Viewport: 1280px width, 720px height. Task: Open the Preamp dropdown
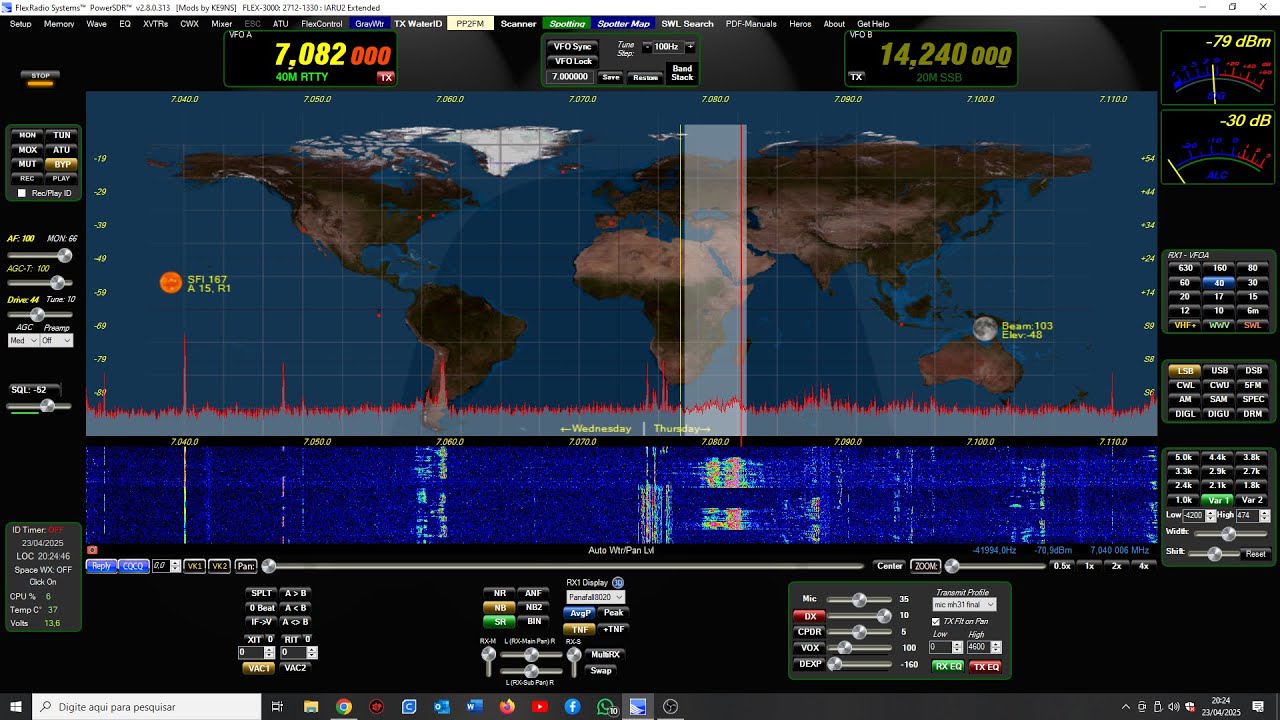click(x=57, y=341)
